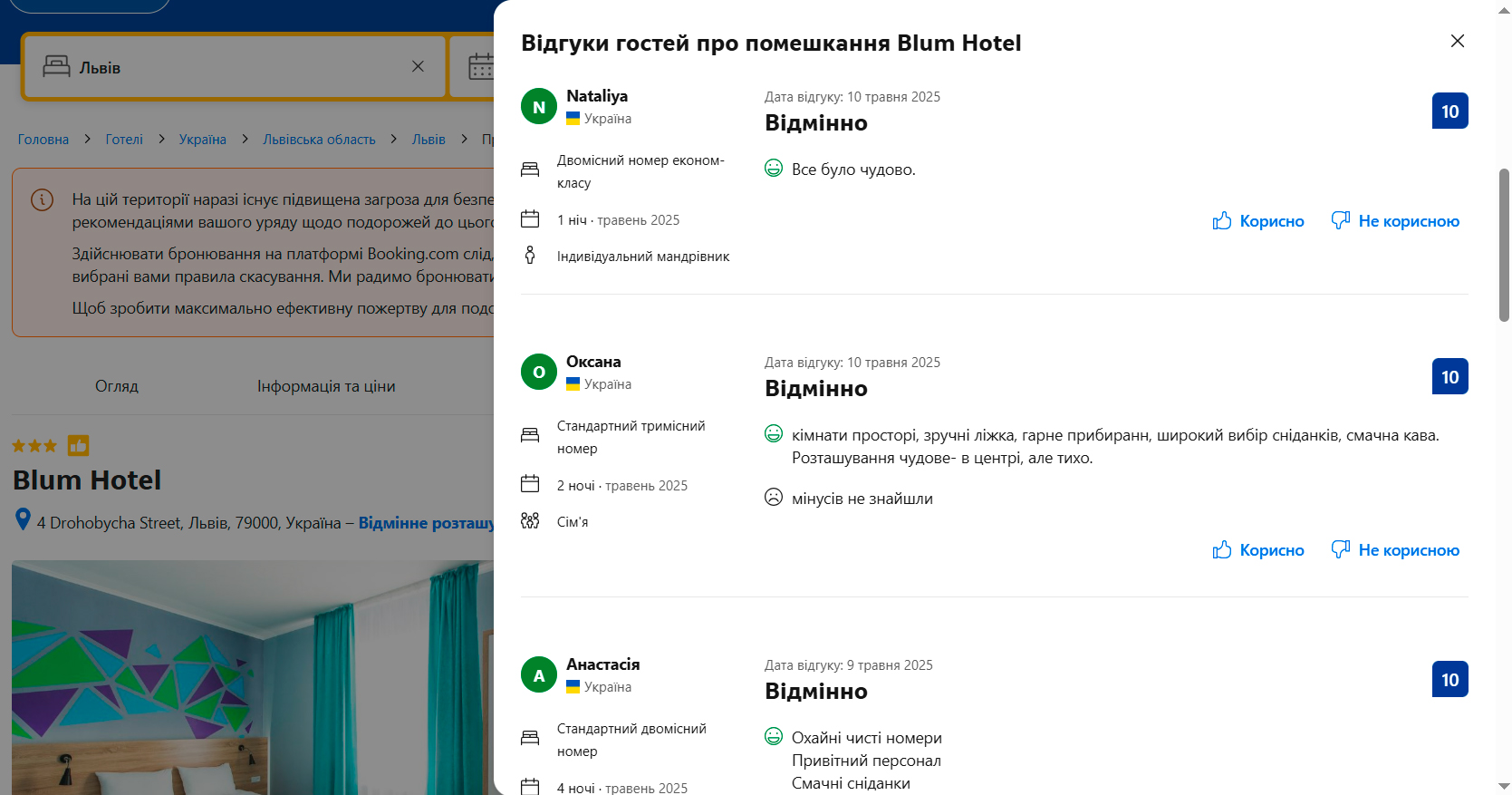This screenshot has width=1512, height=795.
Task: Click the info icon in the safety warning banner
Action: 42,199
